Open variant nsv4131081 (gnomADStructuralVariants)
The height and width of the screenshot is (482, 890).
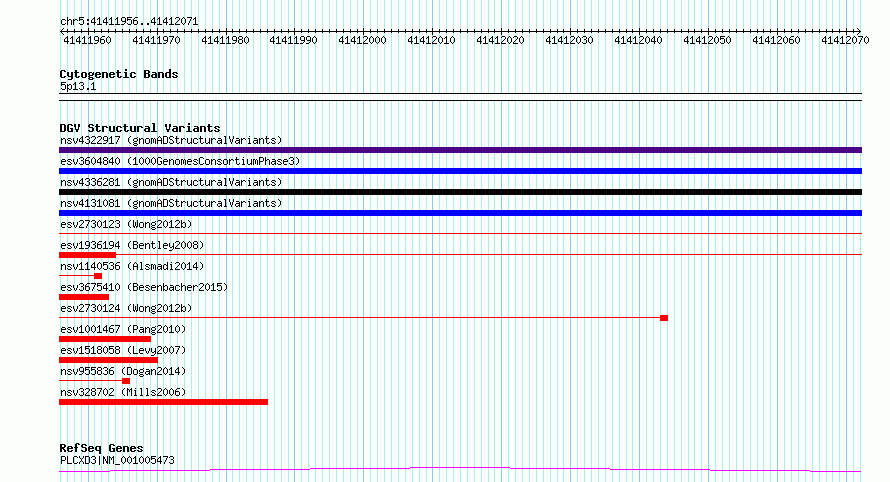[171, 203]
